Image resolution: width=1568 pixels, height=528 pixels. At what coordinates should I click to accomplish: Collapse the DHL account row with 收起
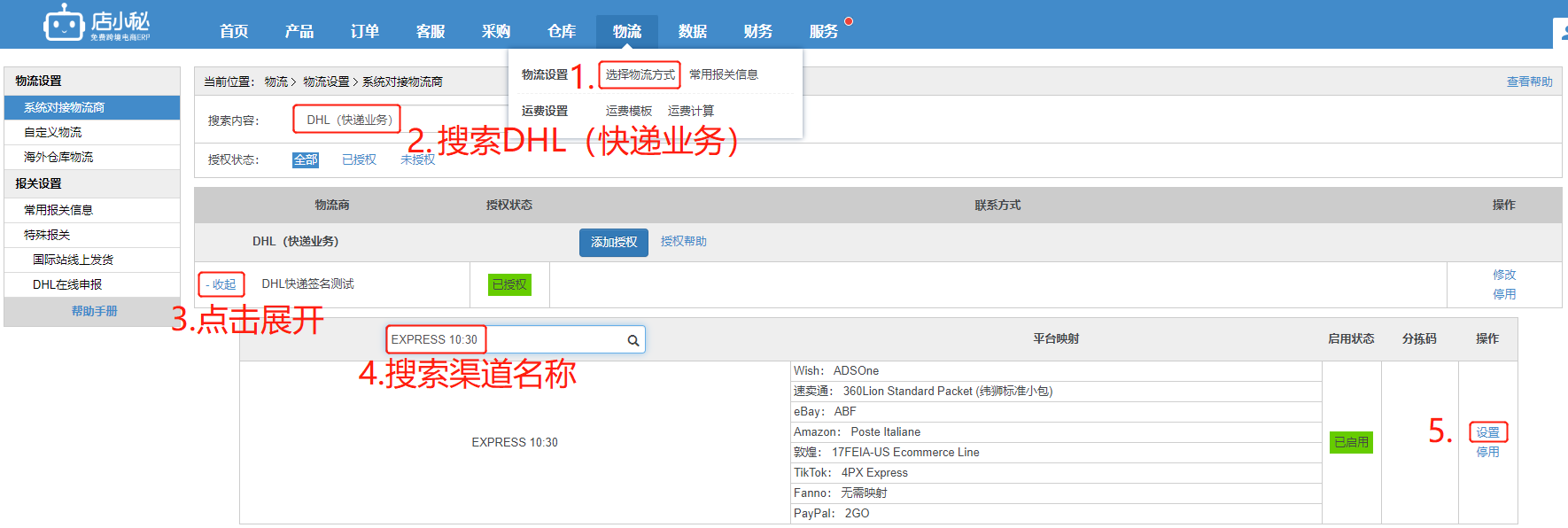tap(221, 284)
